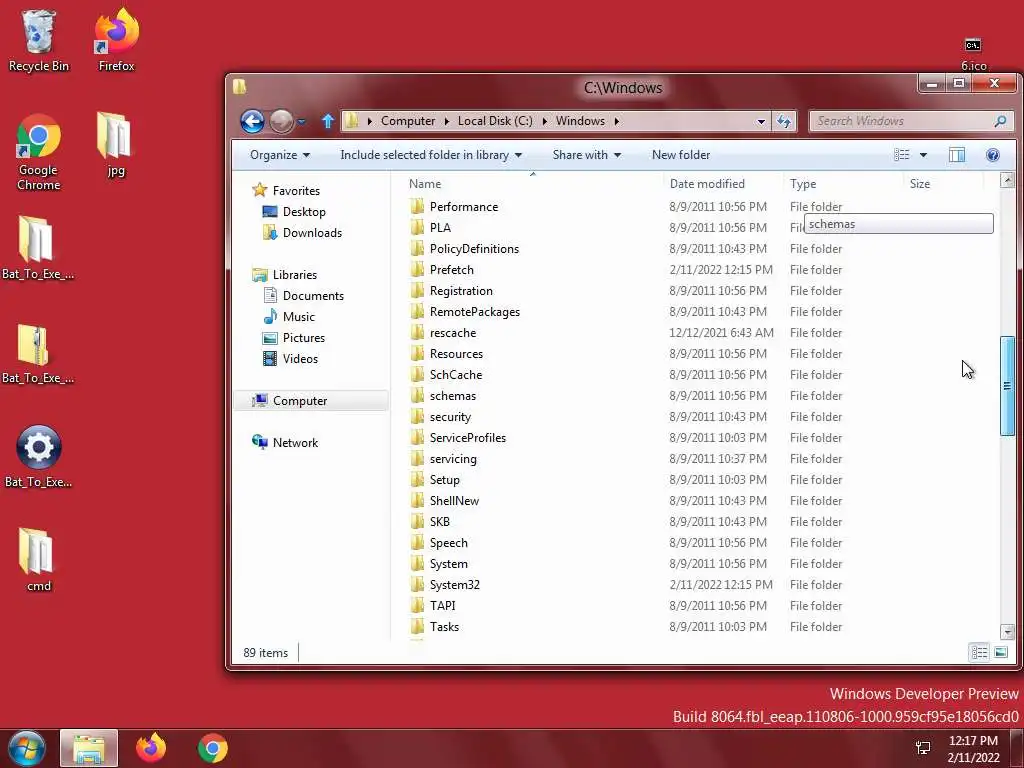The image size is (1024, 768).
Task: Open File Explorer from the taskbar
Action: click(x=89, y=748)
